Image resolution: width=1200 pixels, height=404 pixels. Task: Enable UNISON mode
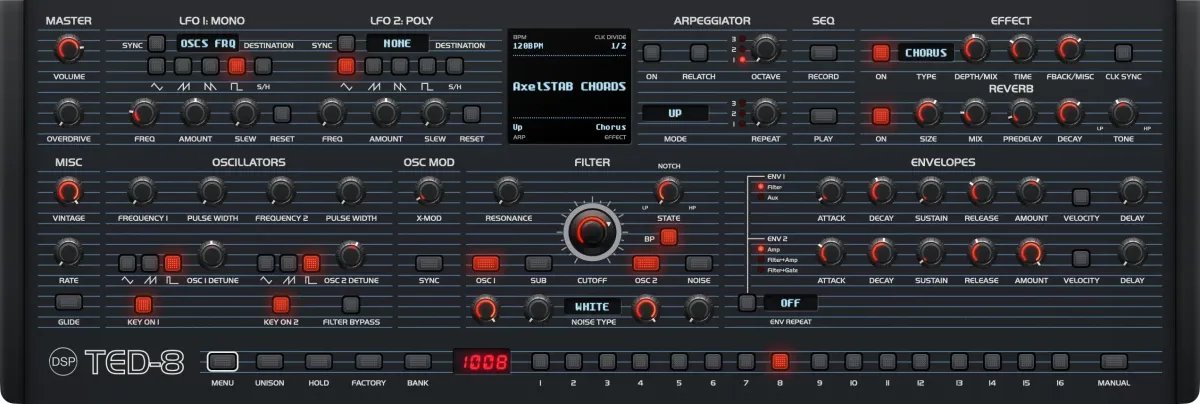tap(269, 361)
